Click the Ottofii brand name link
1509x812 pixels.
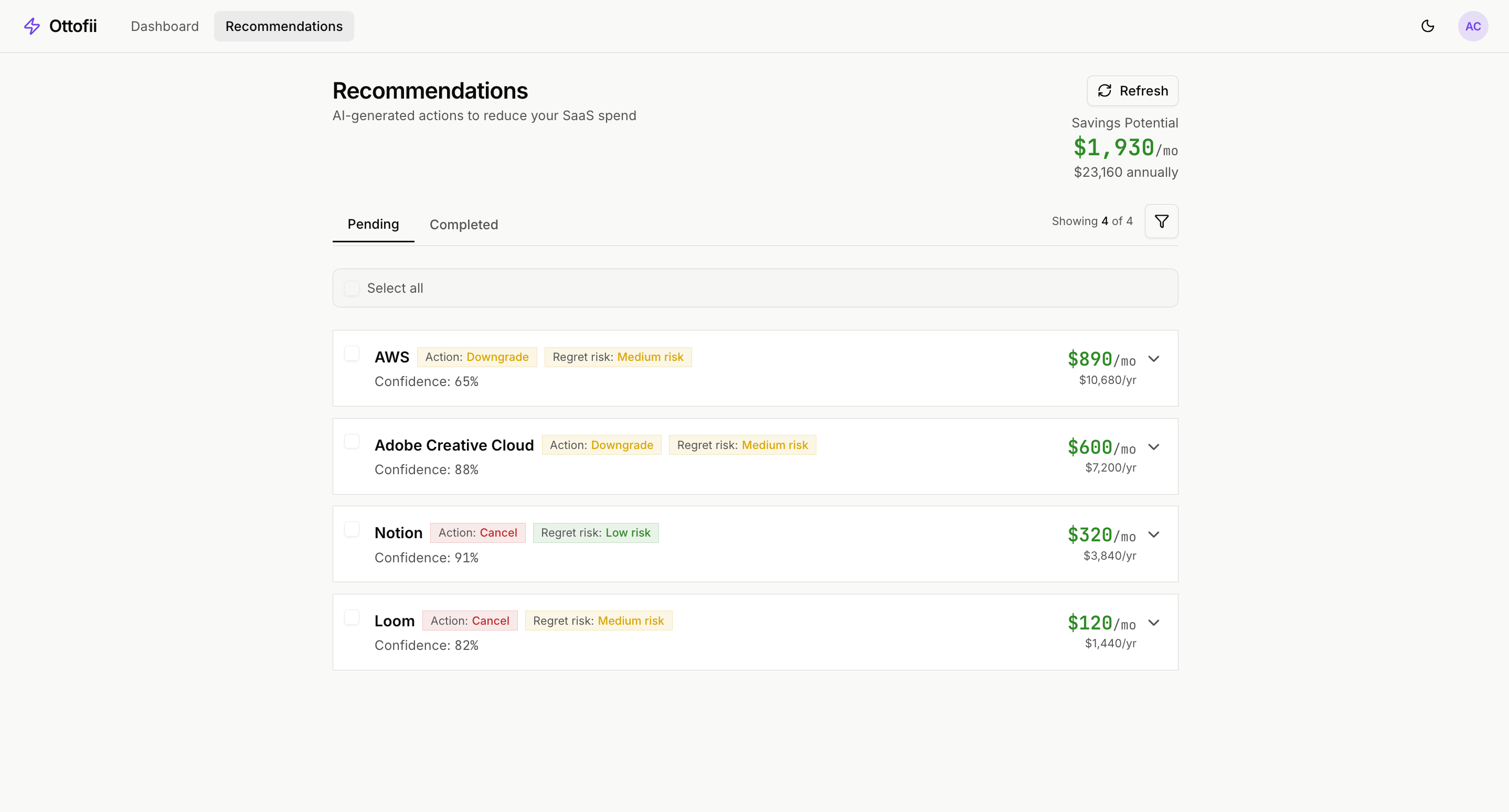pos(72,26)
